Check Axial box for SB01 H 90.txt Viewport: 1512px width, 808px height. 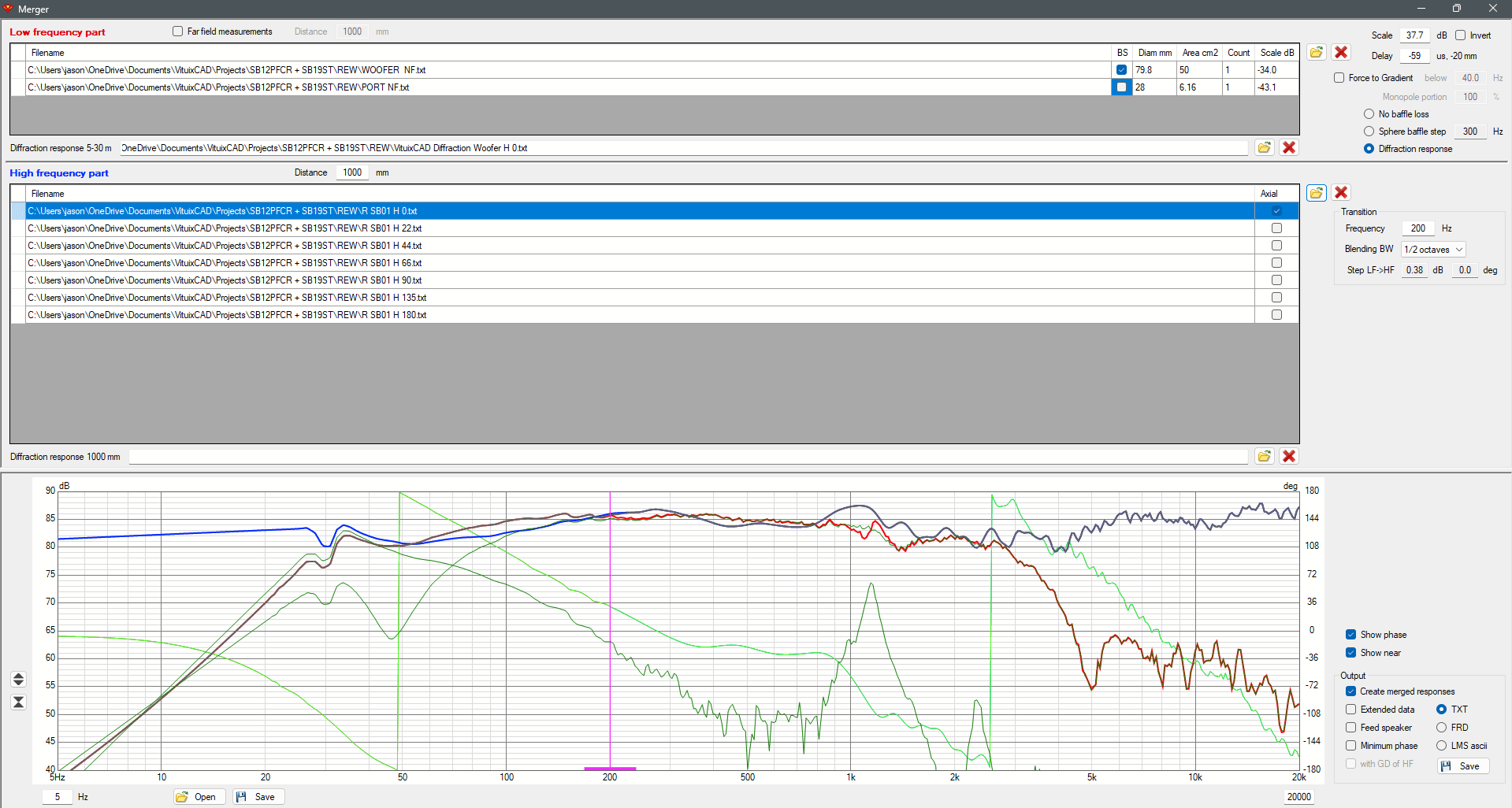click(1276, 280)
